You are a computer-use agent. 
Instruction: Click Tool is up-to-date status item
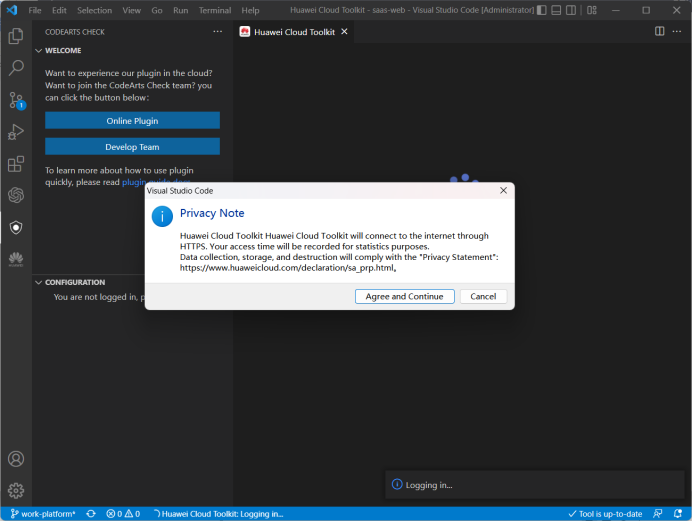605,514
